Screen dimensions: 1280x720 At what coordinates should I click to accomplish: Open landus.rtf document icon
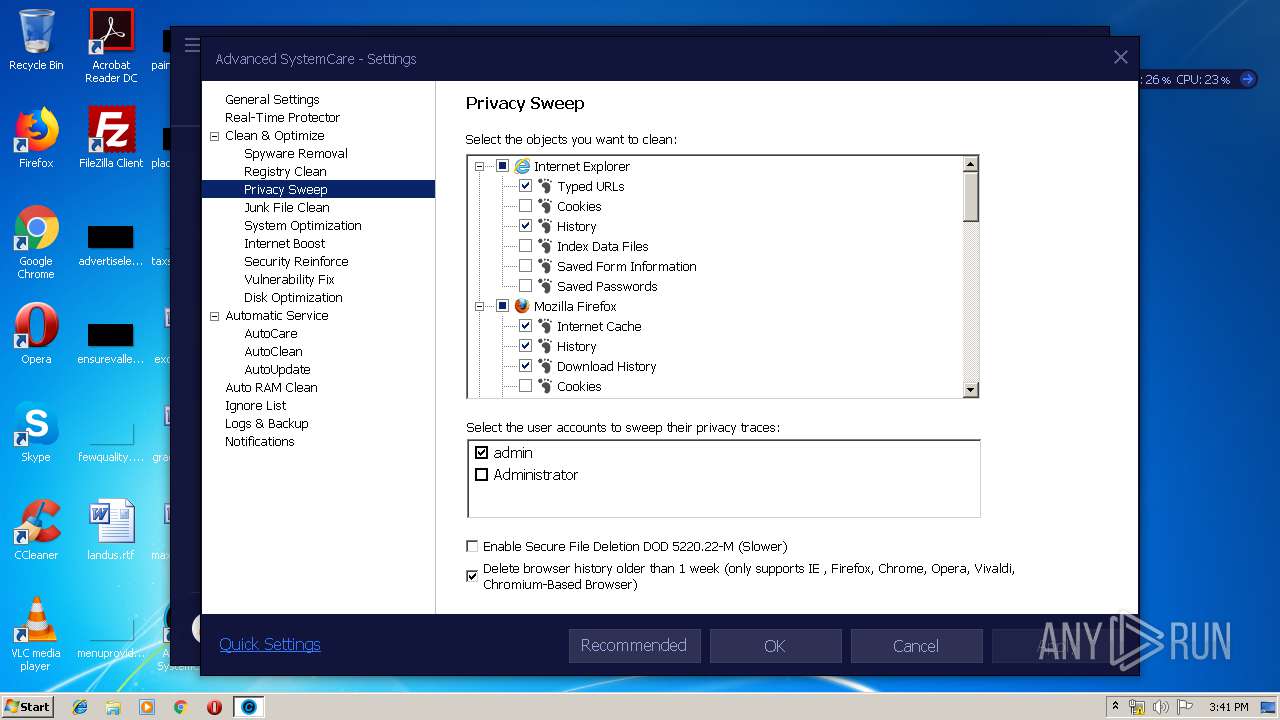click(111, 530)
